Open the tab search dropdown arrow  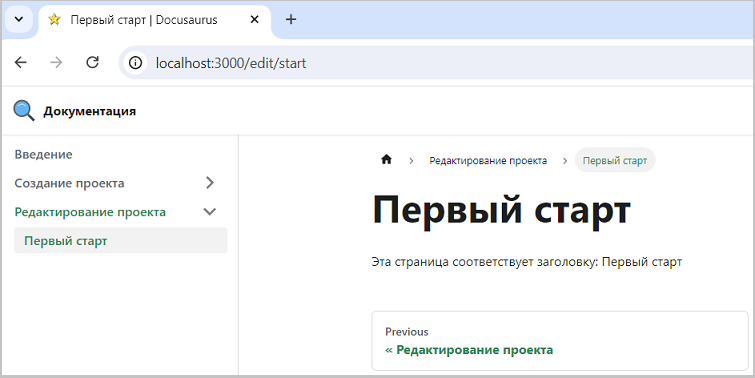pos(19,19)
